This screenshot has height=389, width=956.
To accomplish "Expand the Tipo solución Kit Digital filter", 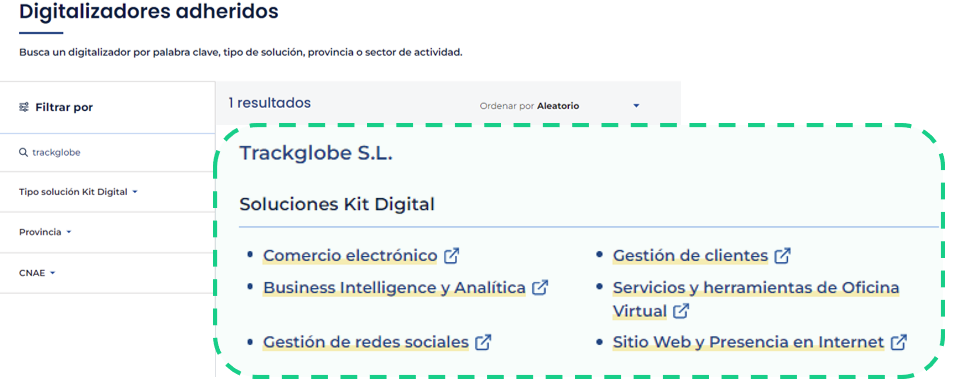I will [78, 191].
